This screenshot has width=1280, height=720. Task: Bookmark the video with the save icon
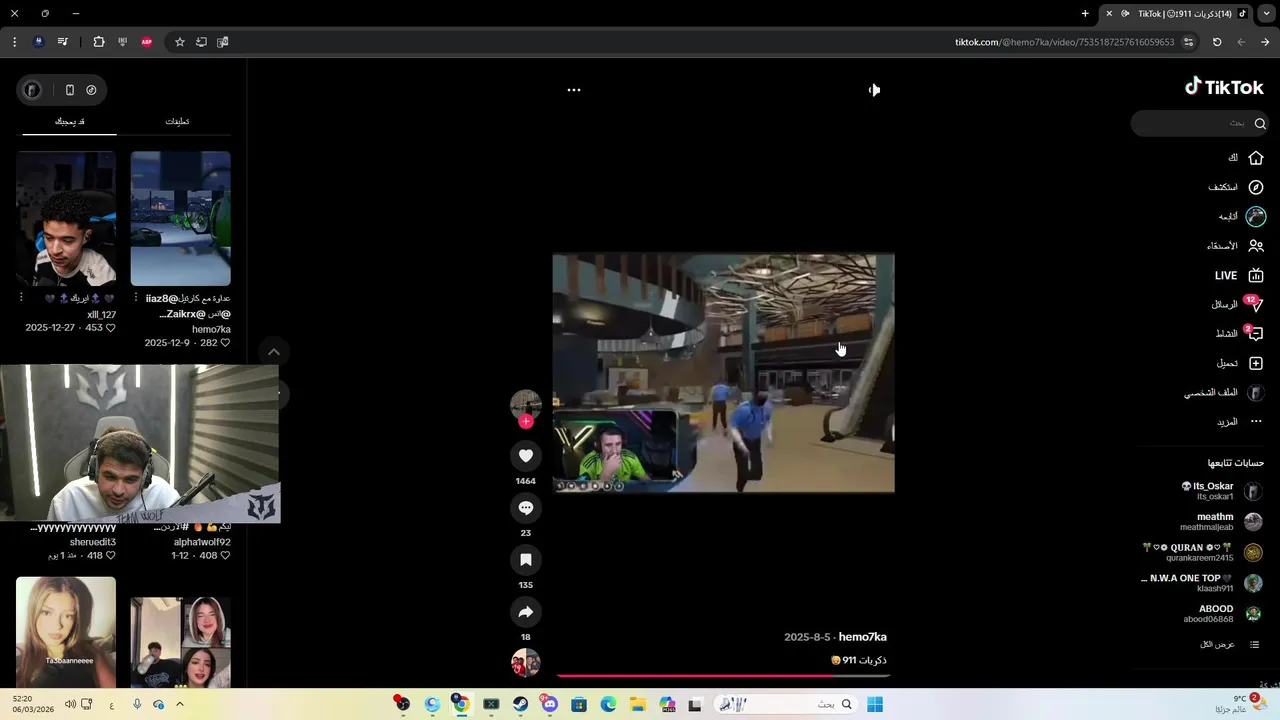(526, 560)
